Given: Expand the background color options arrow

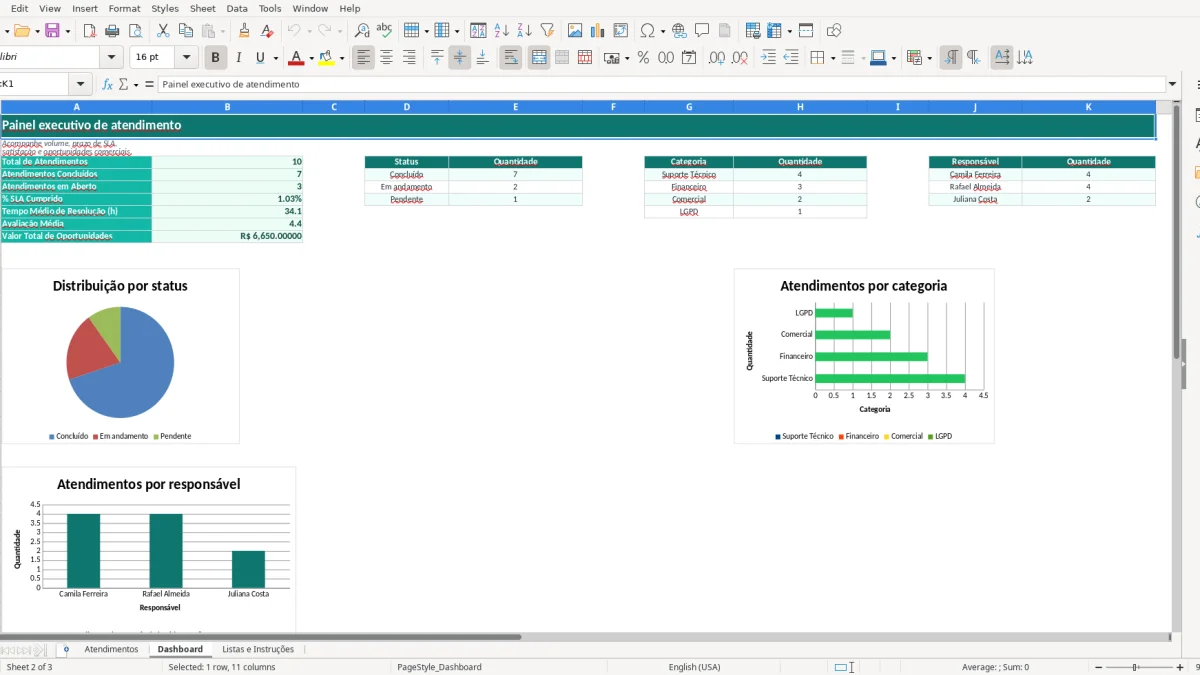Looking at the screenshot, I should click(x=342, y=58).
